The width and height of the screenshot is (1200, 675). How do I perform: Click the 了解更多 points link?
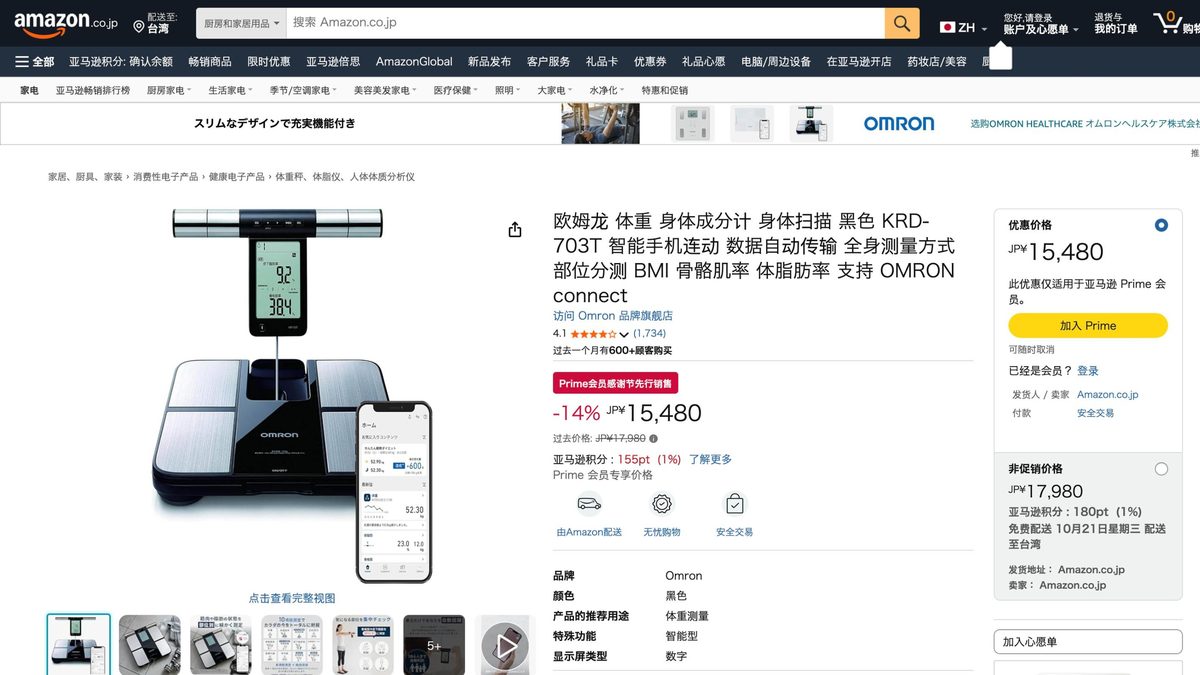710,459
